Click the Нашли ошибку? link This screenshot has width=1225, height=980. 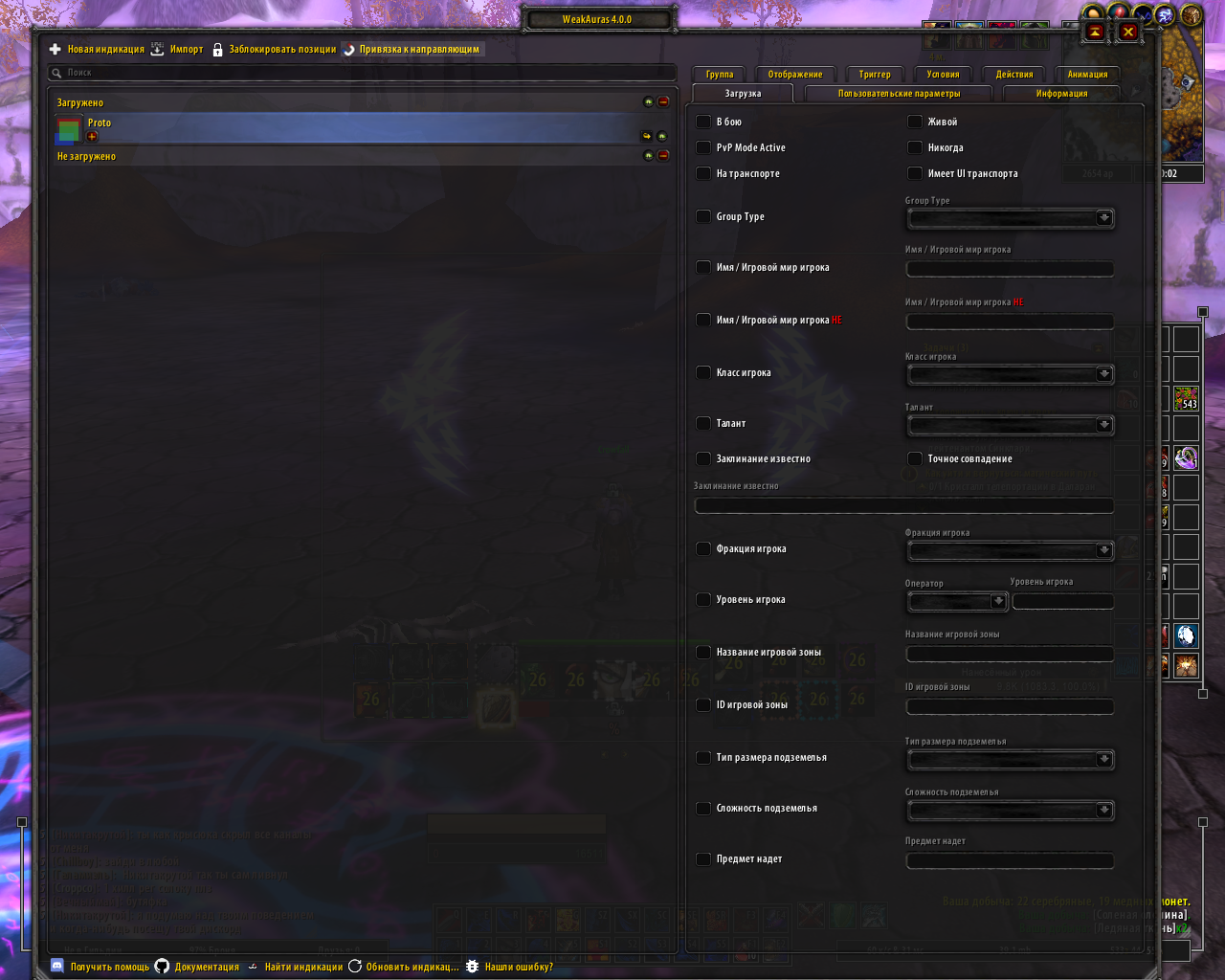(509, 967)
